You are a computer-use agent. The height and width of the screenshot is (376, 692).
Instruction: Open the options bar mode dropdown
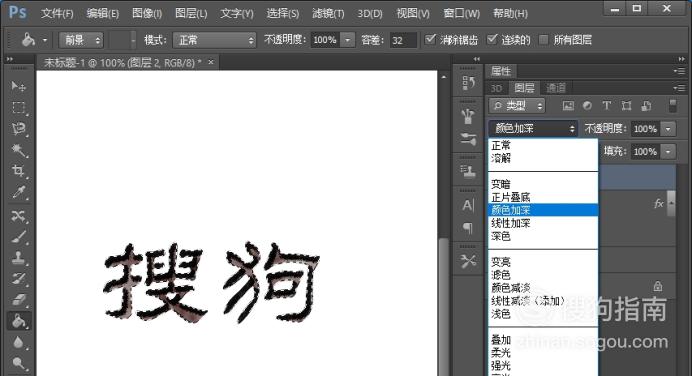(214, 40)
